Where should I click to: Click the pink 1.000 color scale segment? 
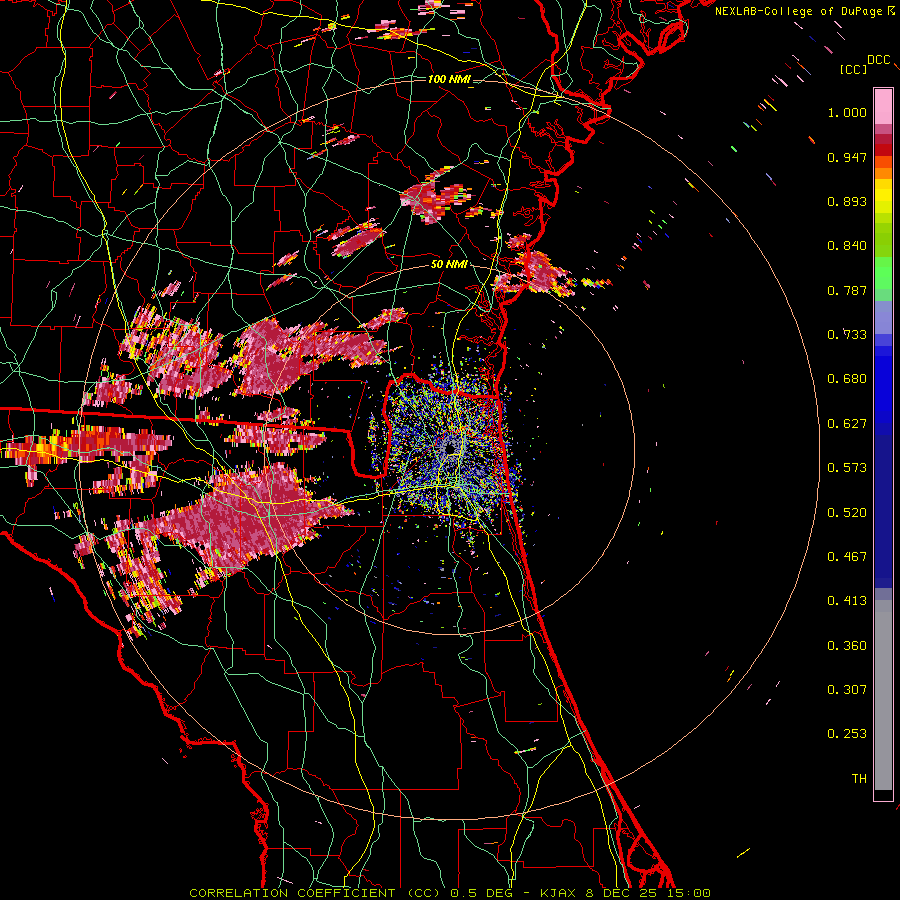coord(883,106)
